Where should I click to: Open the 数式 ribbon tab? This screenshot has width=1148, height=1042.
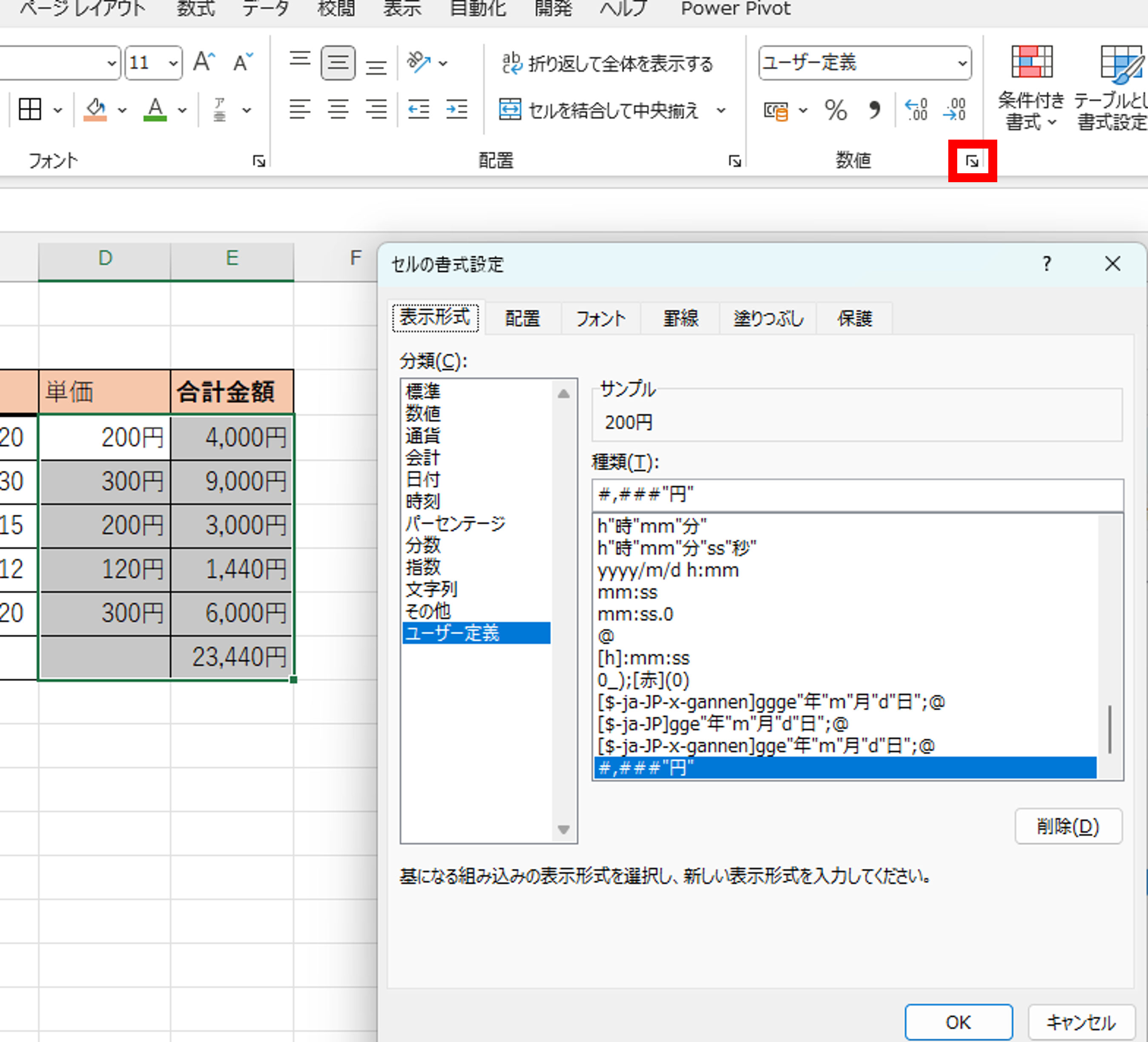click(195, 9)
